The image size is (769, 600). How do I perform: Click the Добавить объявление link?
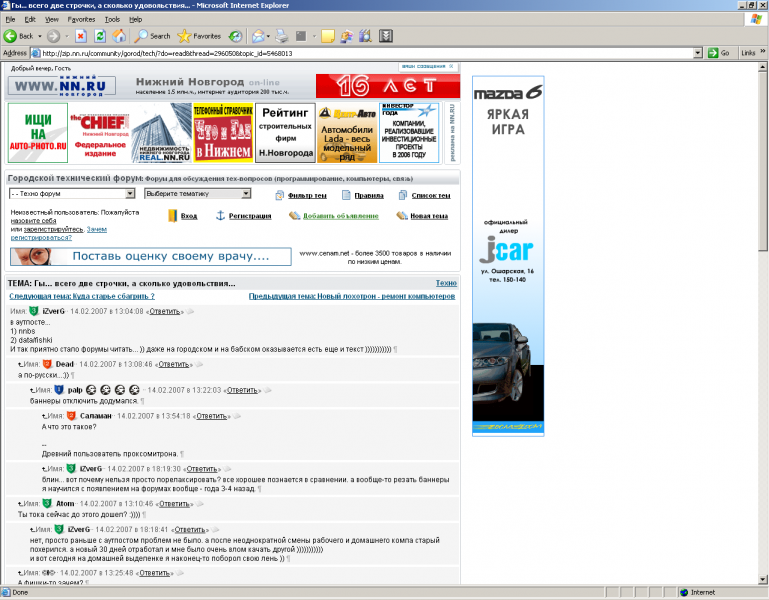340,216
